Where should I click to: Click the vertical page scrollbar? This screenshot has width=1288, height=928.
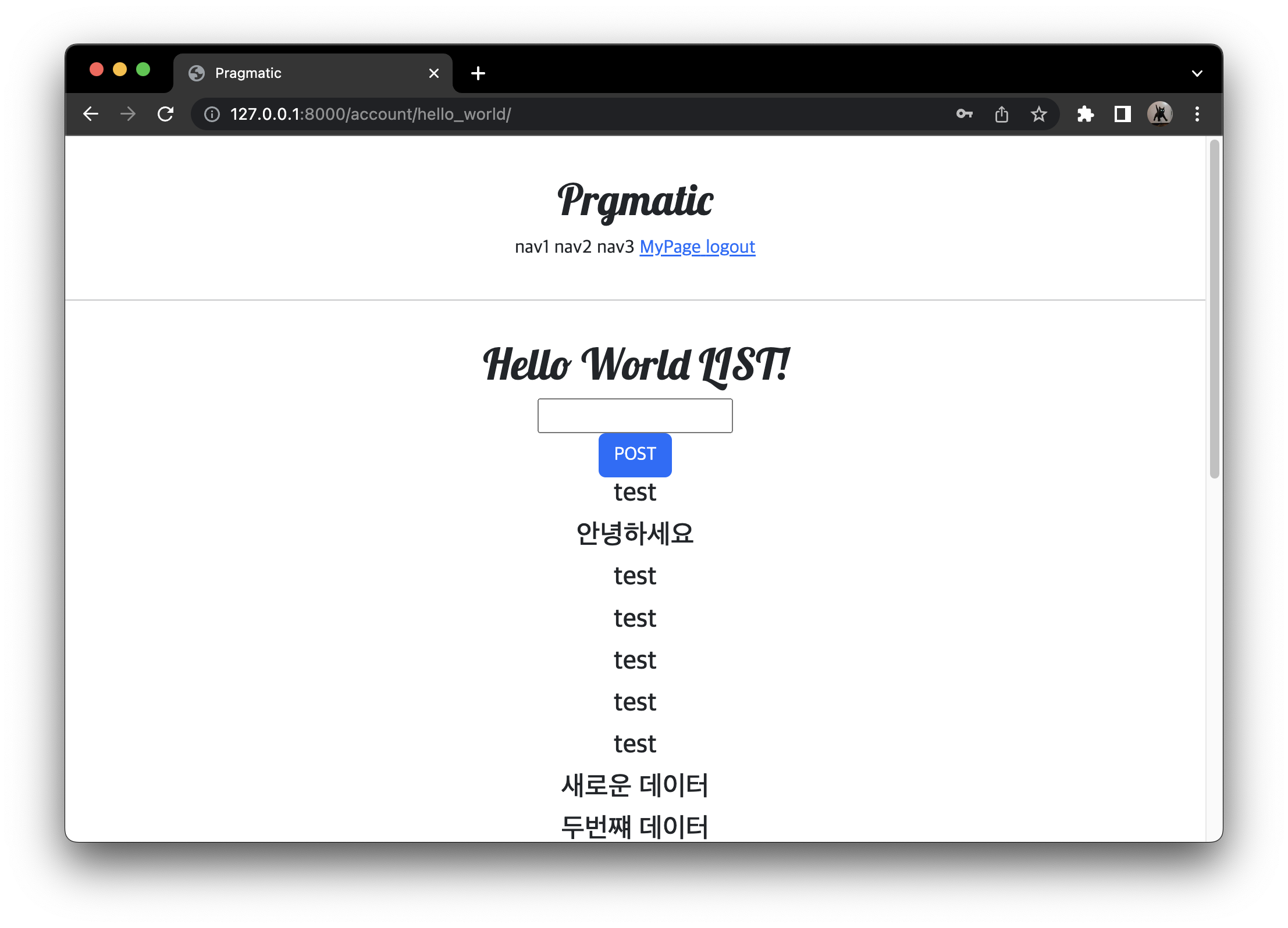tap(1214, 308)
